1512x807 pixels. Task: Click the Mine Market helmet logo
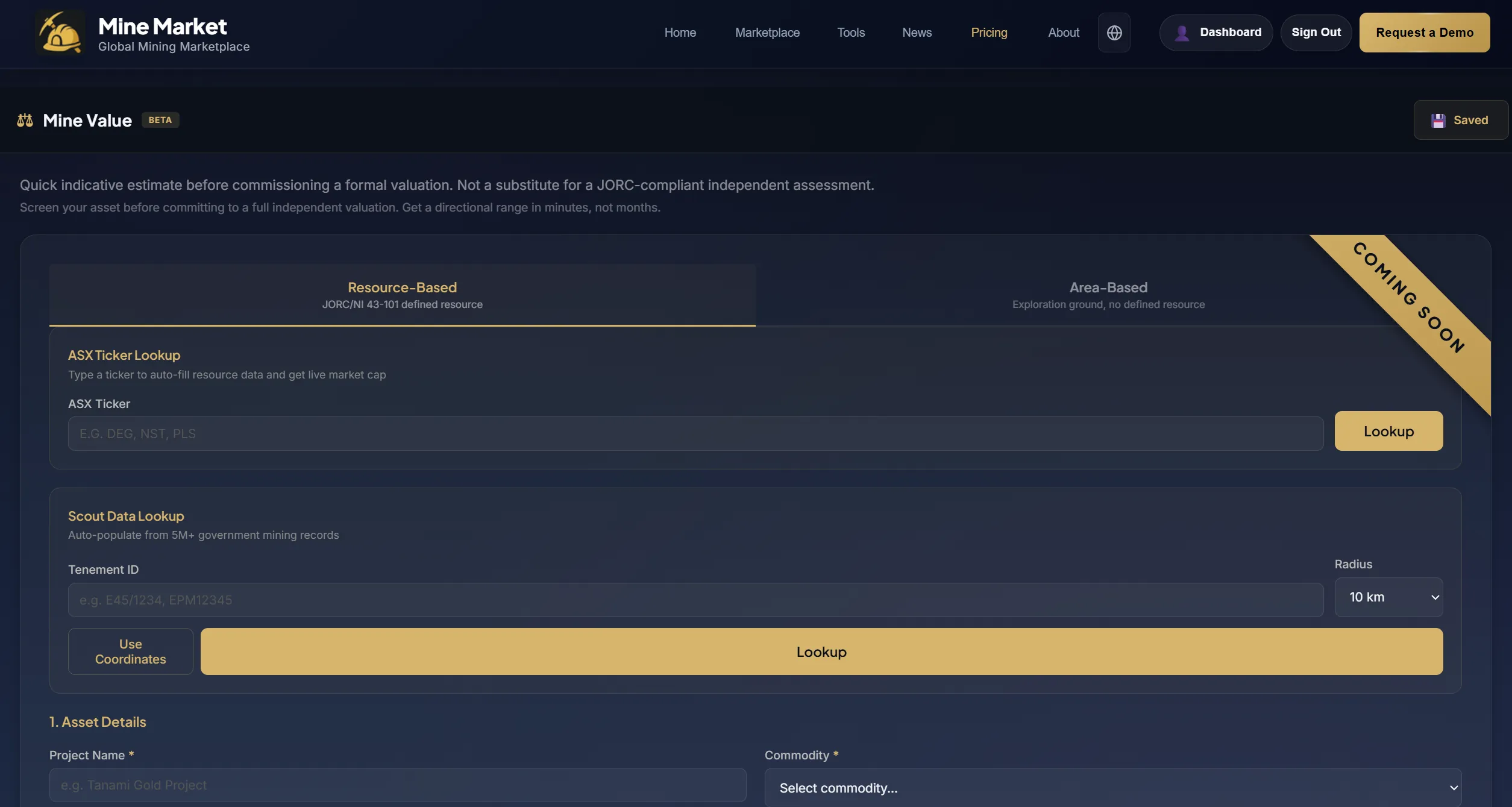(x=60, y=33)
